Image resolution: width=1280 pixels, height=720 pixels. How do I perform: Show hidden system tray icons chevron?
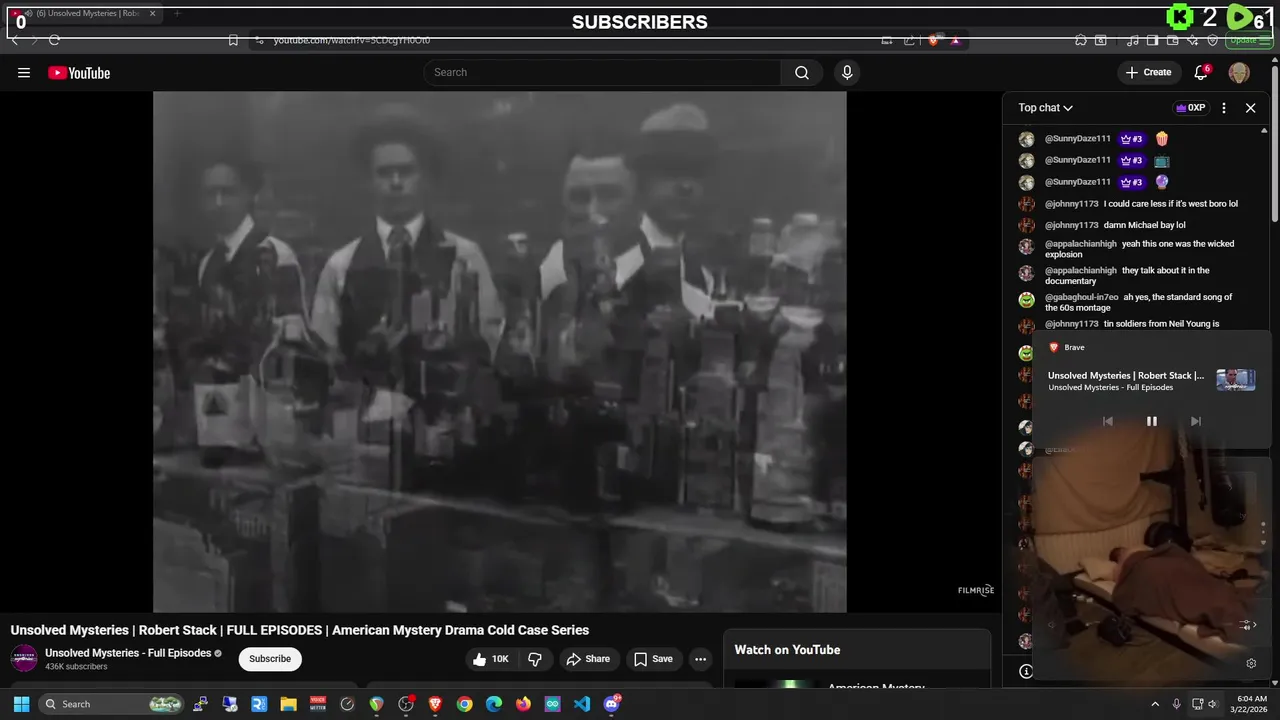tap(1155, 704)
